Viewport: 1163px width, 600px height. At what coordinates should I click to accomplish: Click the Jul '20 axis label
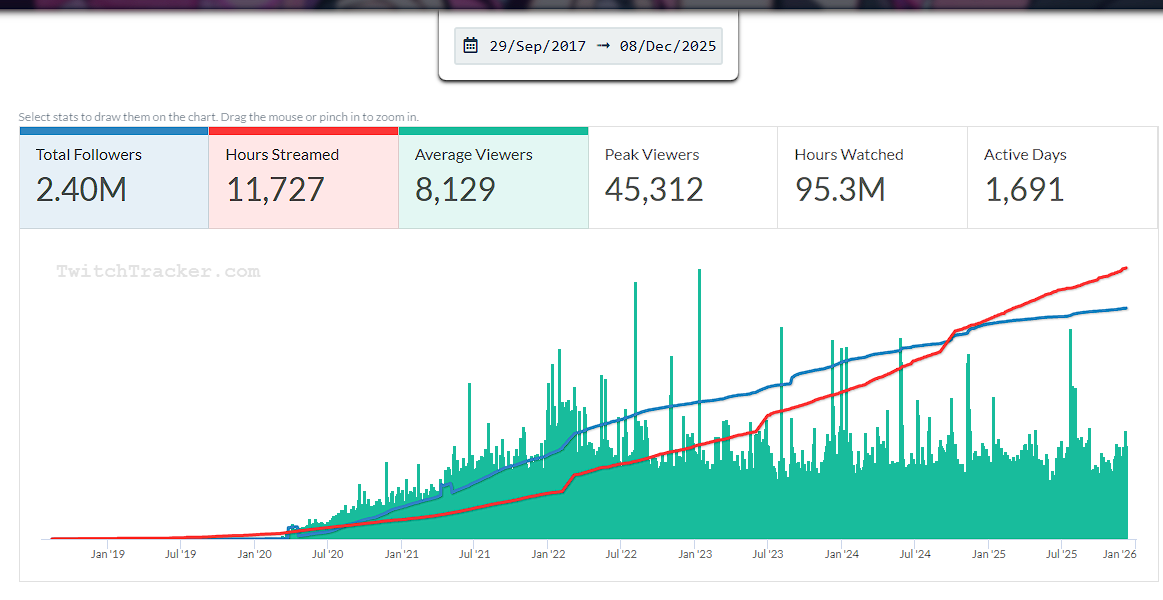(327, 554)
